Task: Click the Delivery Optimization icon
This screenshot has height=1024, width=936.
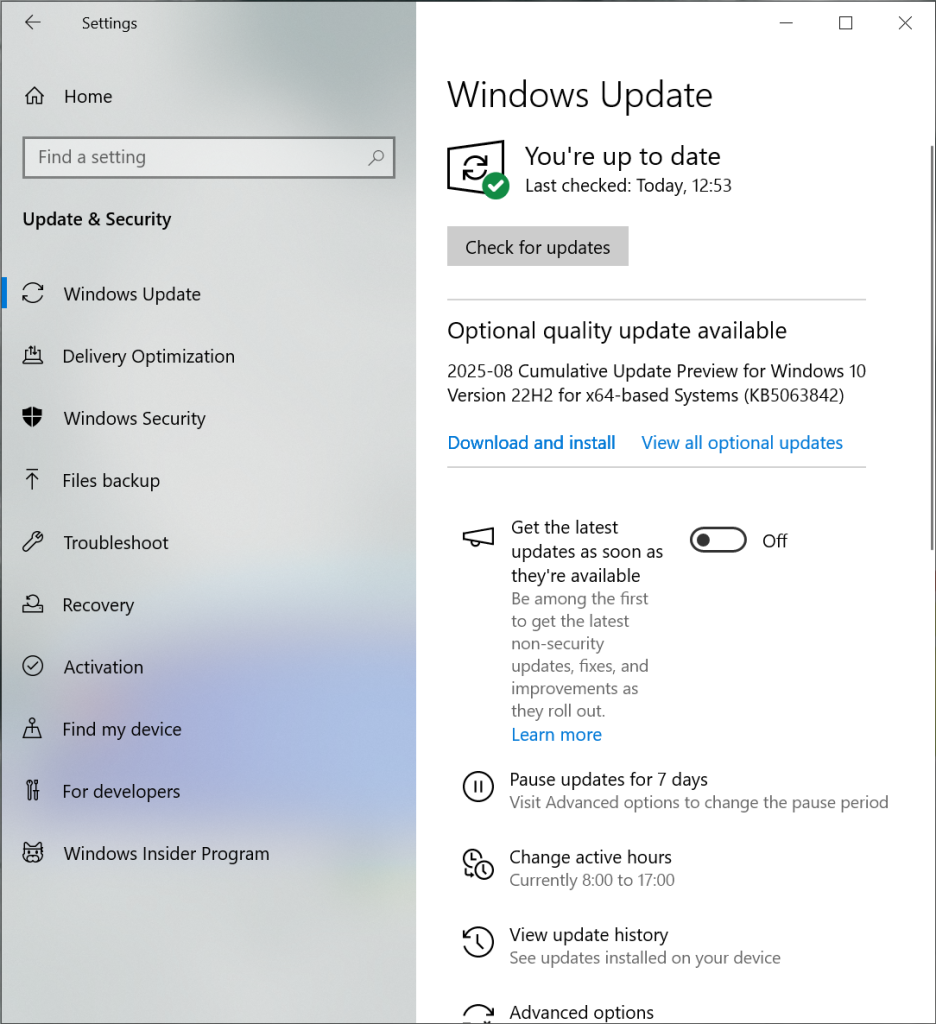Action: pos(33,355)
